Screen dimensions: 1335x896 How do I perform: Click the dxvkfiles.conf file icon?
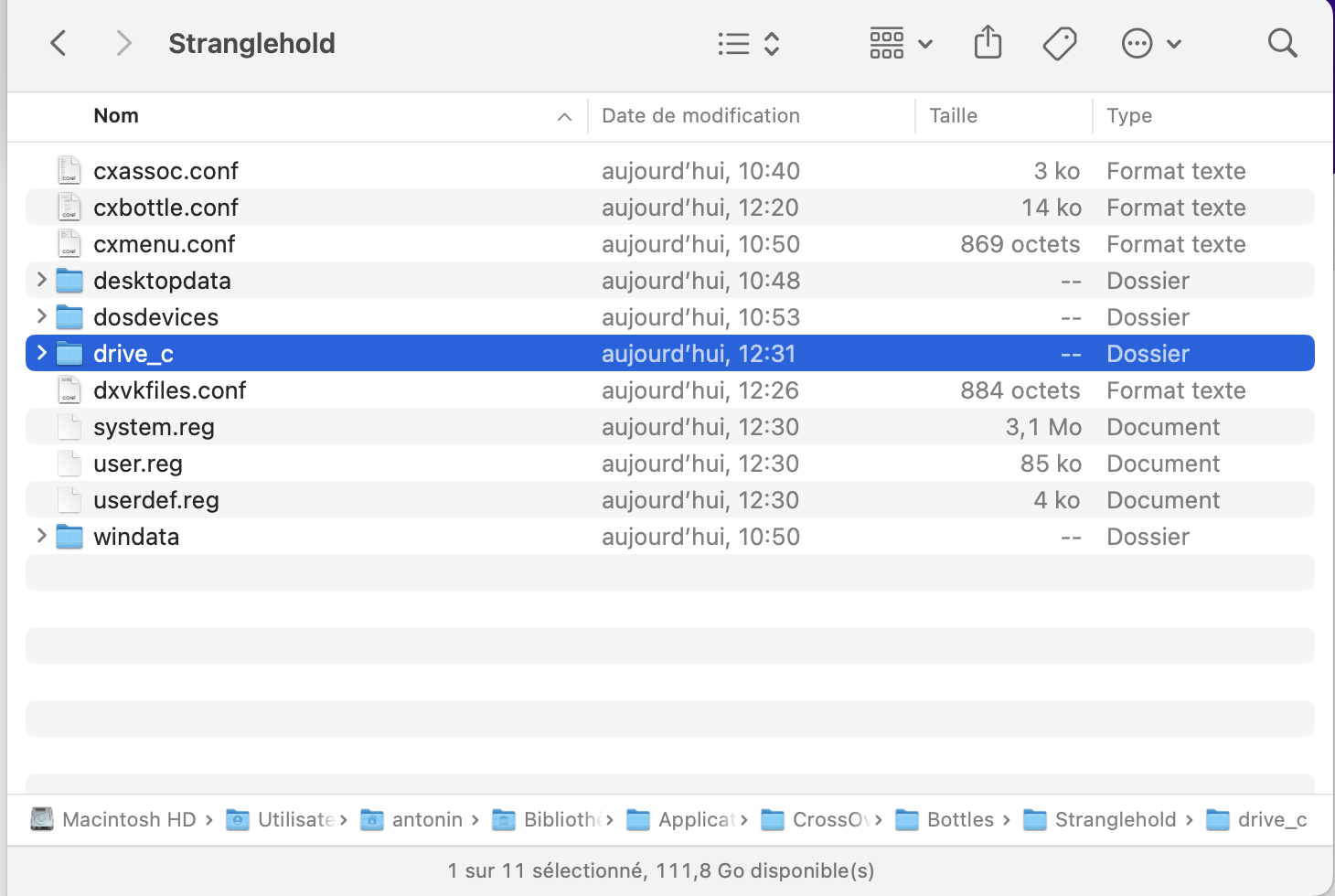click(69, 389)
